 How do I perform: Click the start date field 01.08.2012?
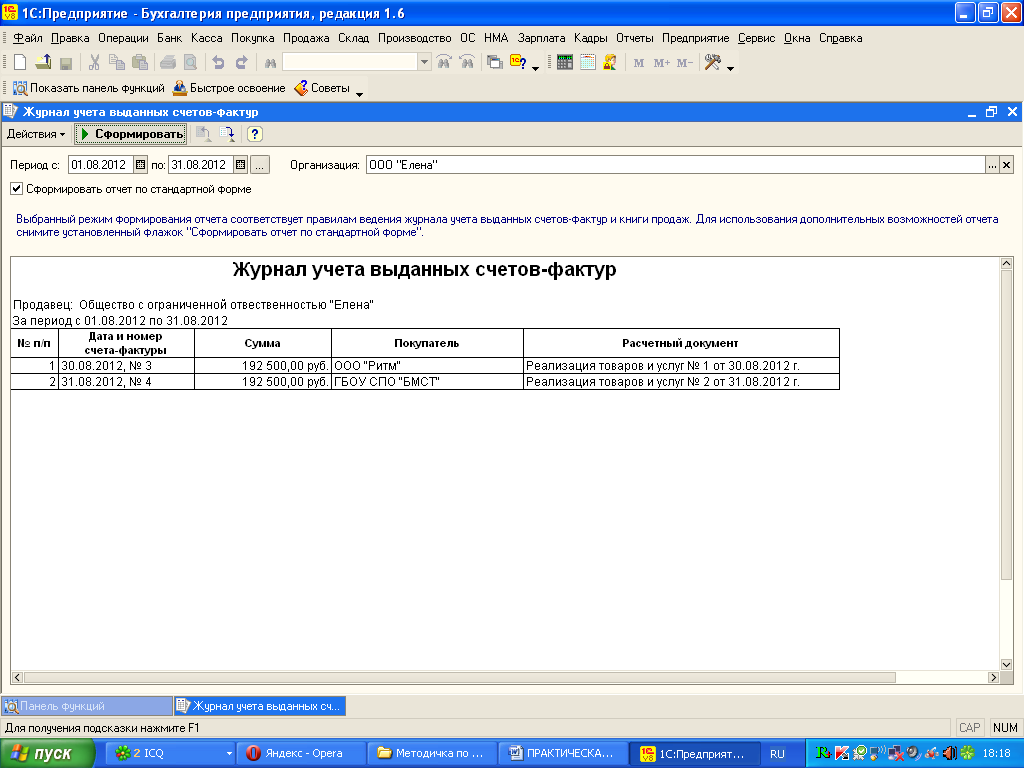(101, 165)
